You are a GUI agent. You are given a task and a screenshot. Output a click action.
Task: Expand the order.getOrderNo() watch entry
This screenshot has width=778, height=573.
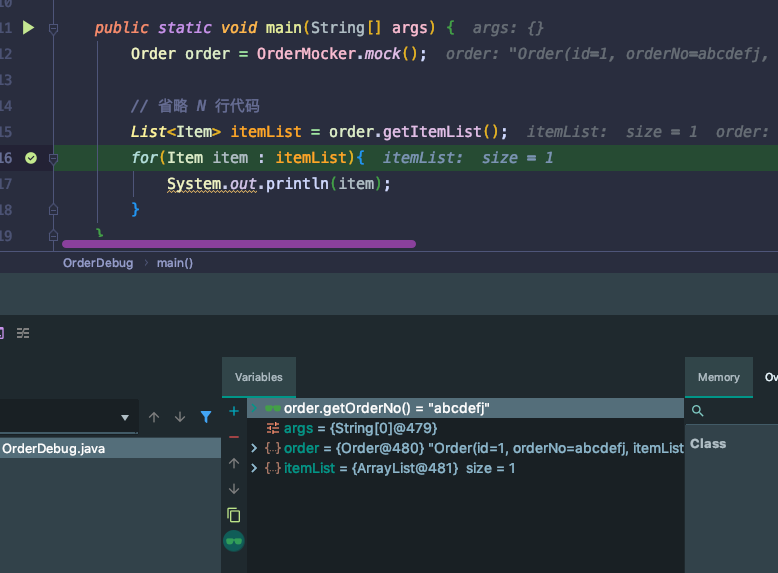pos(254,408)
